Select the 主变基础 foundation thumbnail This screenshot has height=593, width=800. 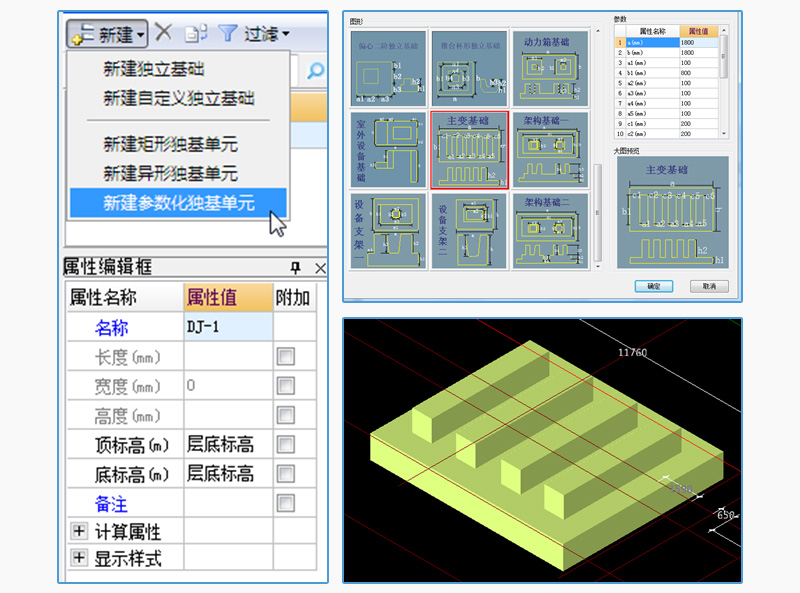[x=469, y=150]
